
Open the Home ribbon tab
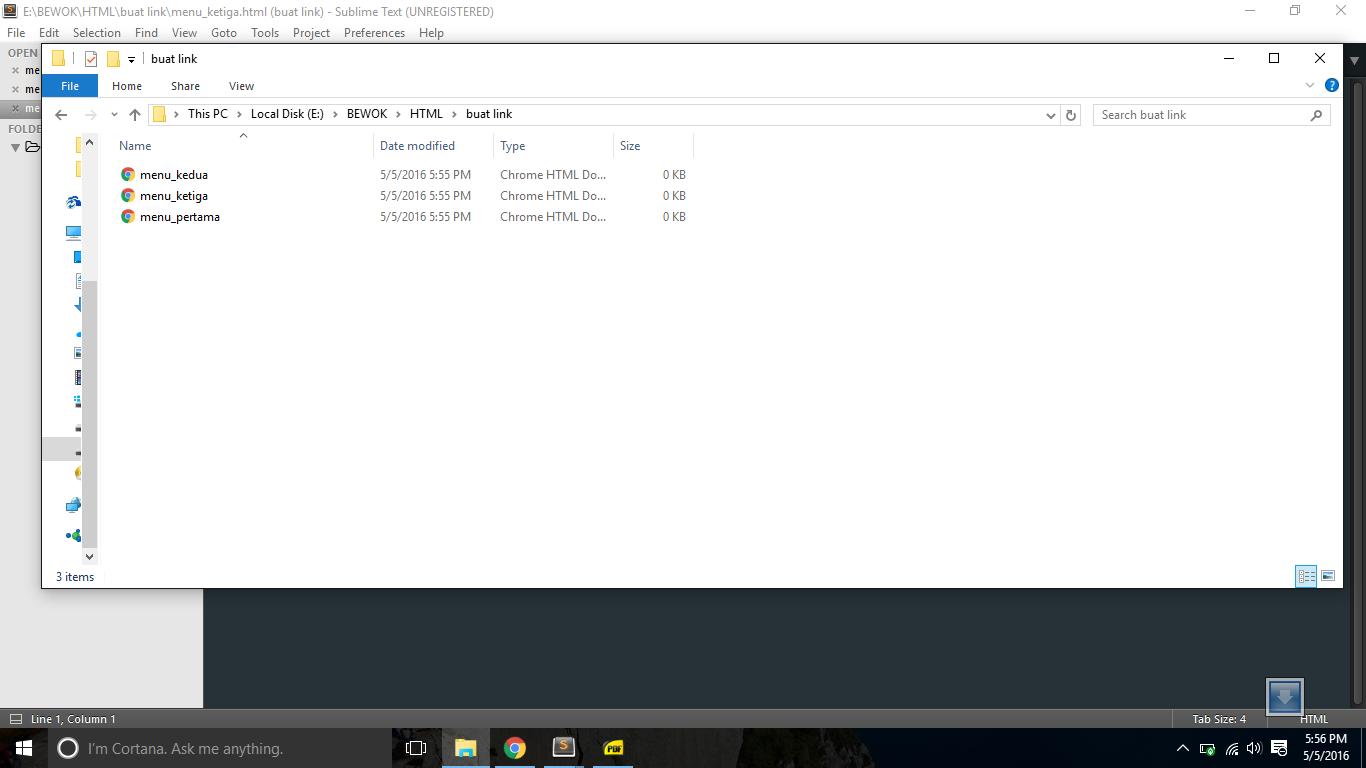[127, 86]
